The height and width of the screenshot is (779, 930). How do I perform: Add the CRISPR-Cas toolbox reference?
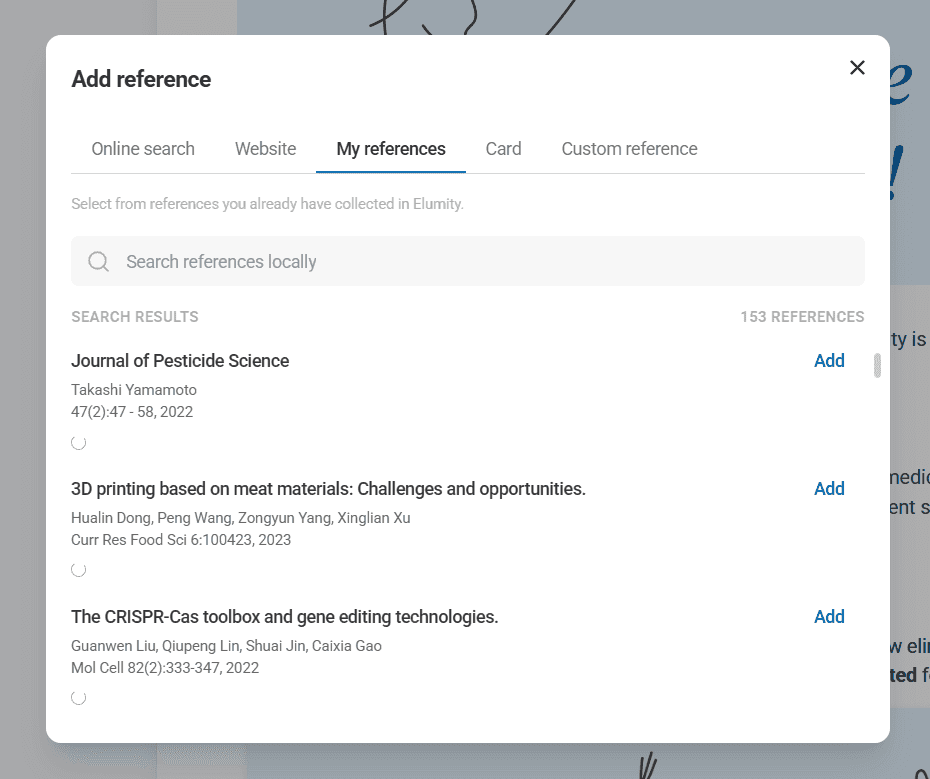click(x=829, y=617)
